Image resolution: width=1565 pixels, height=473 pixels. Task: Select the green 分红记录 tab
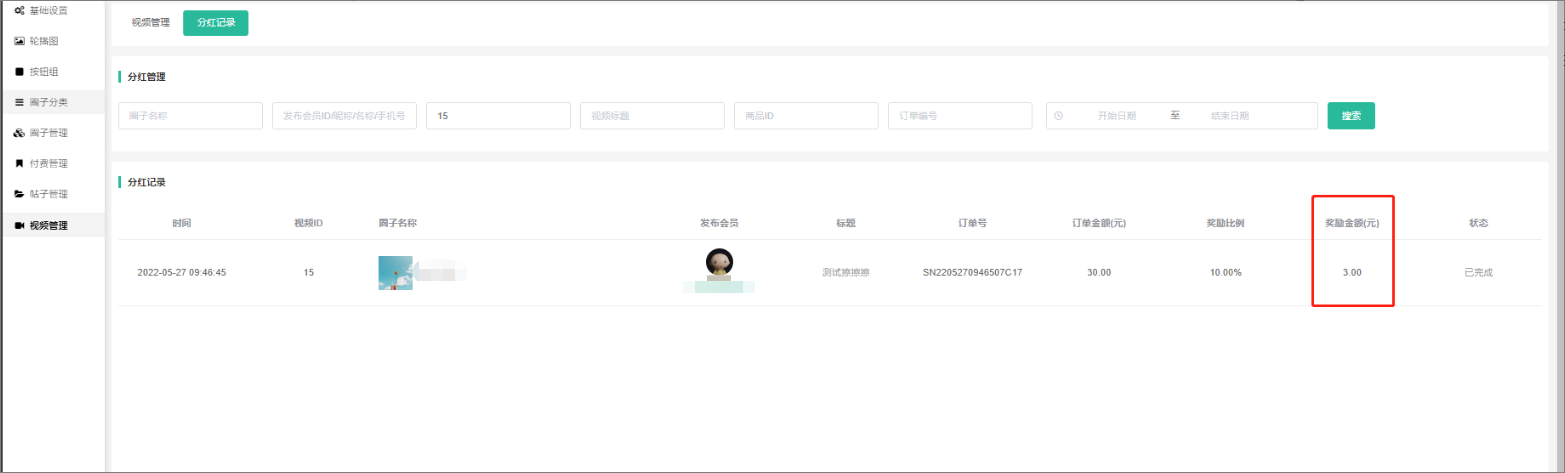click(x=215, y=22)
